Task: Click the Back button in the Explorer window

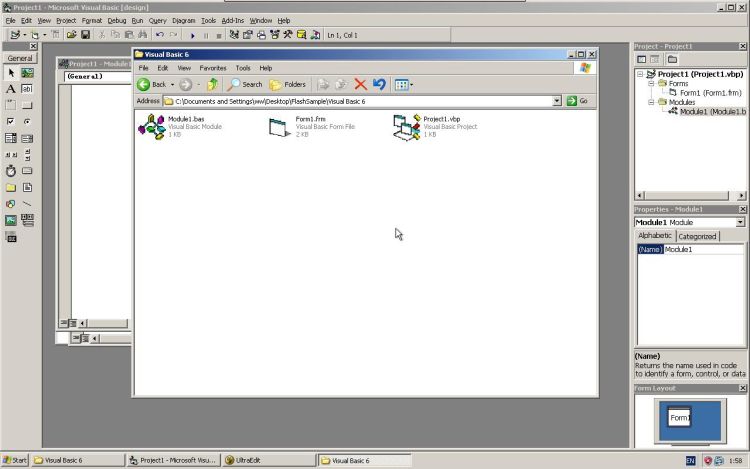Action: (x=152, y=85)
